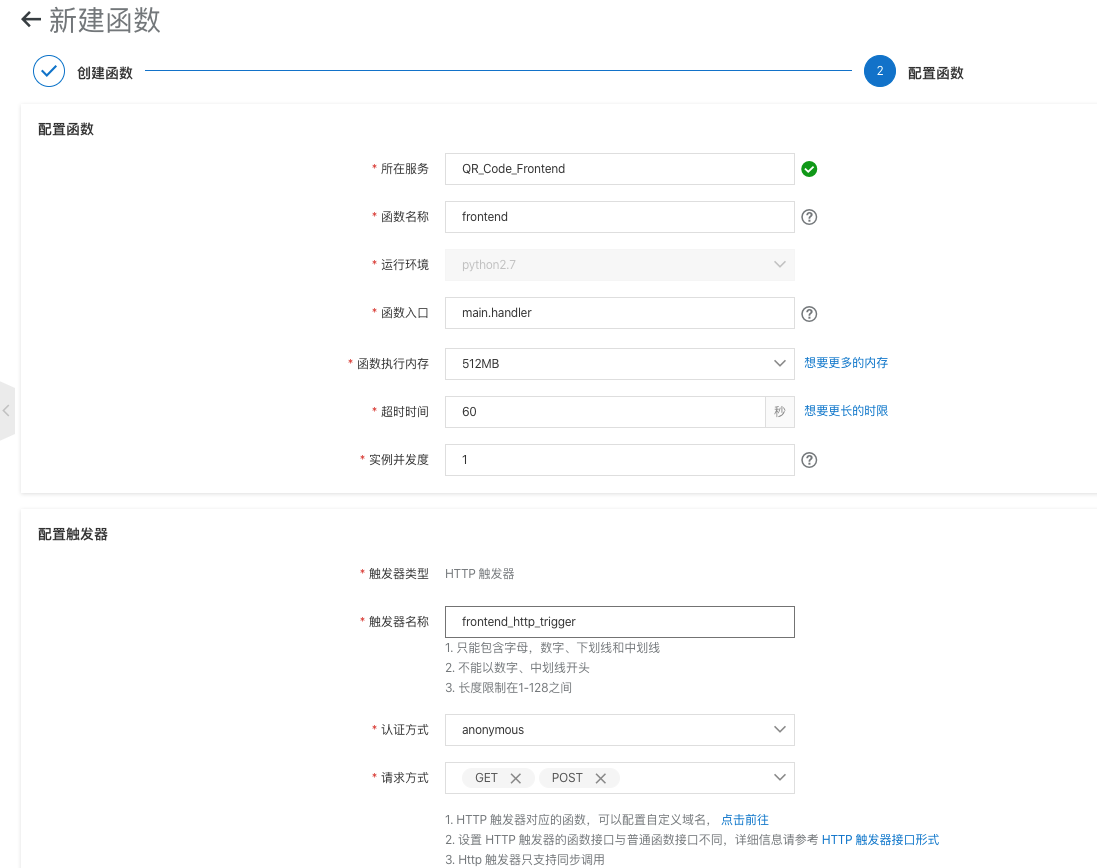Click the HTTP 触发器 type text
This screenshot has width=1097, height=868.
pos(479,574)
